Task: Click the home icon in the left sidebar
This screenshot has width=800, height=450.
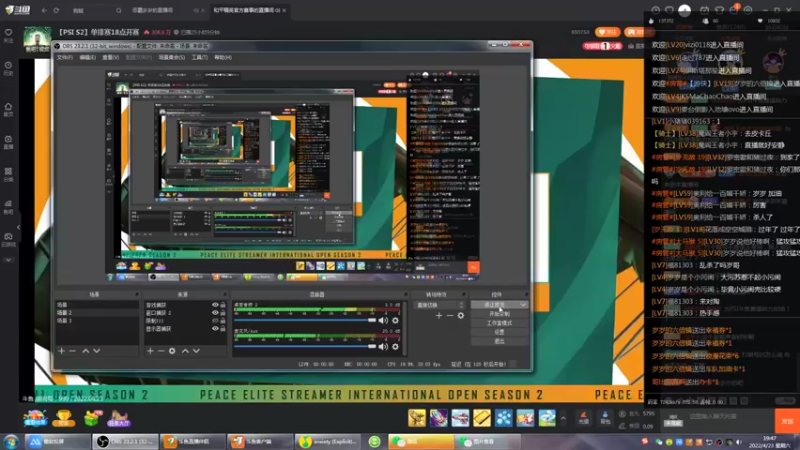Action: point(8,109)
